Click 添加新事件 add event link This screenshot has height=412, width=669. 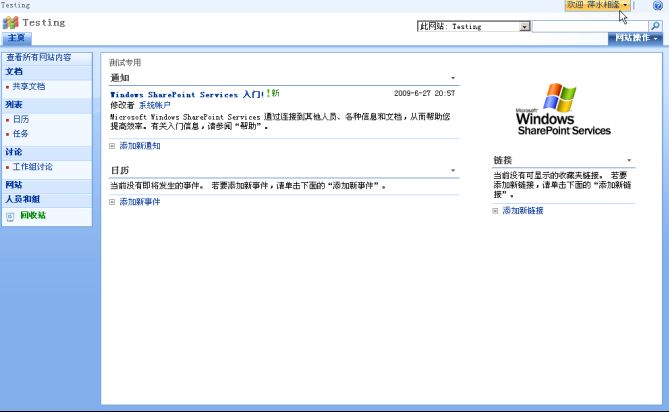pyautogui.click(x=140, y=202)
